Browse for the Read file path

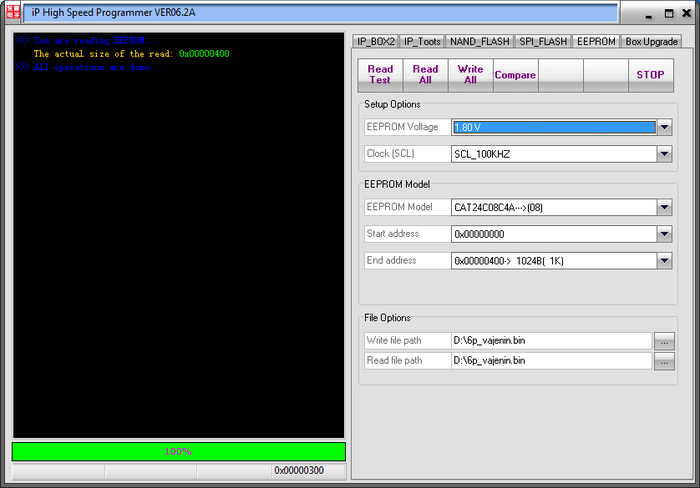664,361
